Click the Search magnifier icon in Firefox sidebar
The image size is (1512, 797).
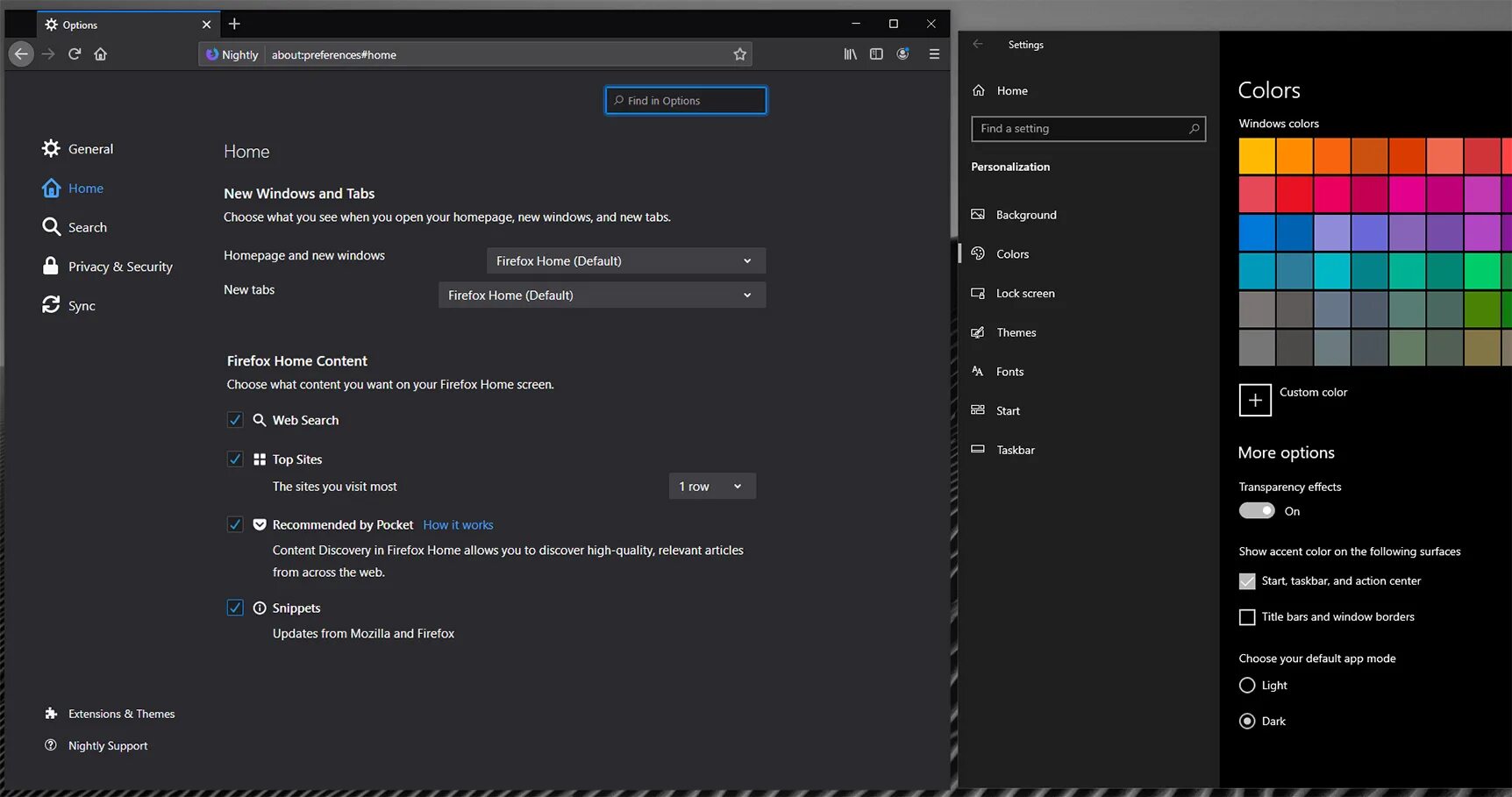point(52,227)
